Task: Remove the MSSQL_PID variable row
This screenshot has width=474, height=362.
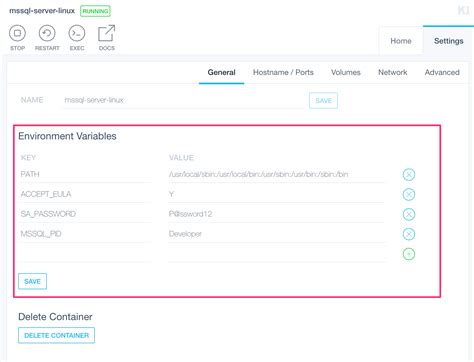Action: (x=409, y=234)
